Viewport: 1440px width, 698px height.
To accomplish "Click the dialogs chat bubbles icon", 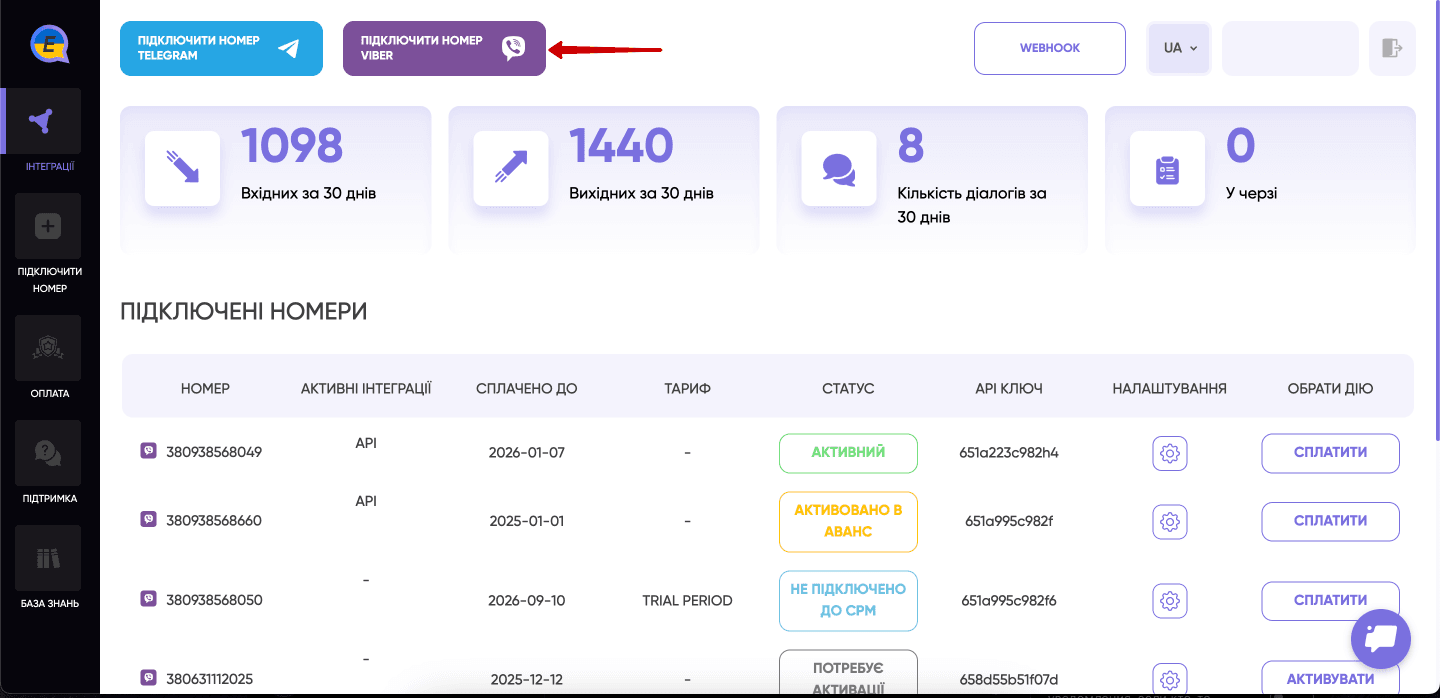I will click(839, 169).
